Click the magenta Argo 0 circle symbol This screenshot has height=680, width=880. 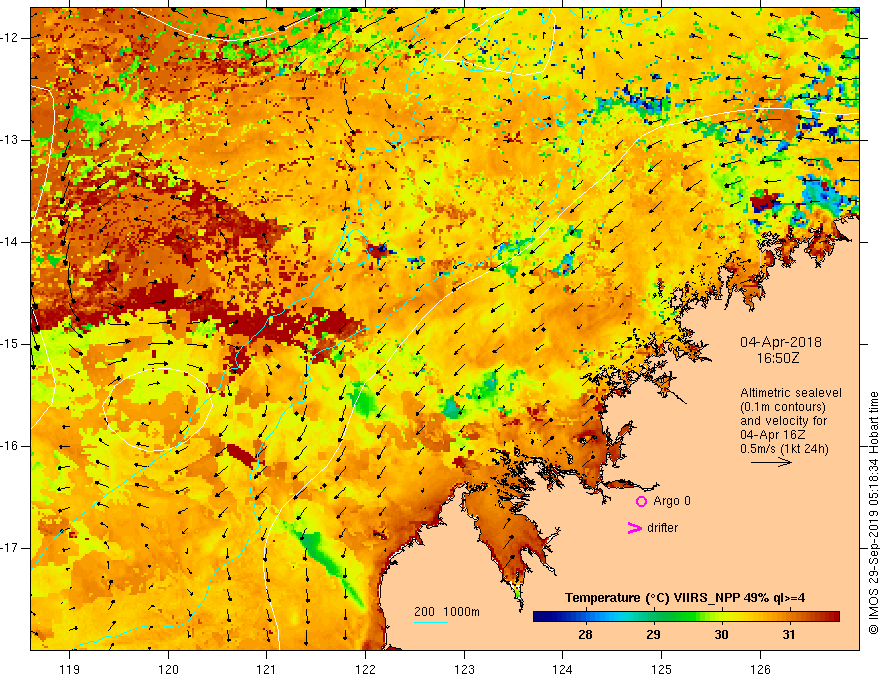coord(641,501)
